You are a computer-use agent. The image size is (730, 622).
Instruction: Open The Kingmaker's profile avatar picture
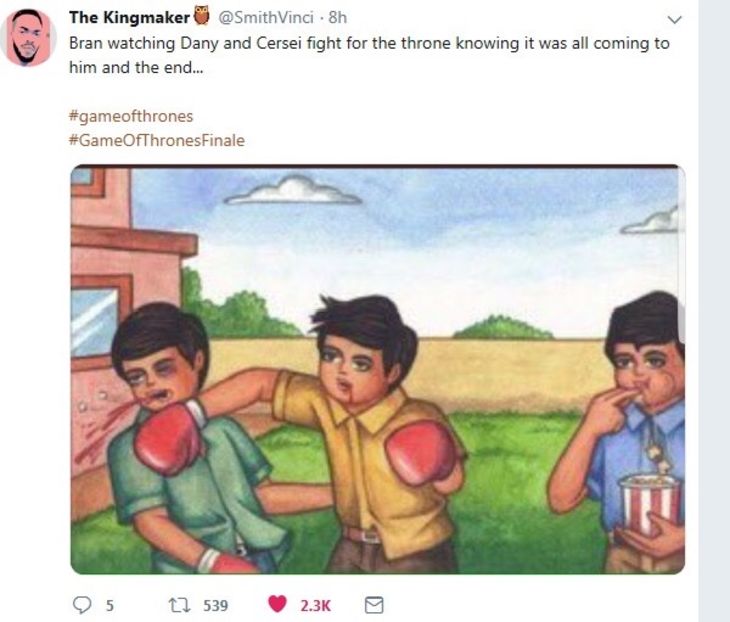pyautogui.click(x=28, y=38)
